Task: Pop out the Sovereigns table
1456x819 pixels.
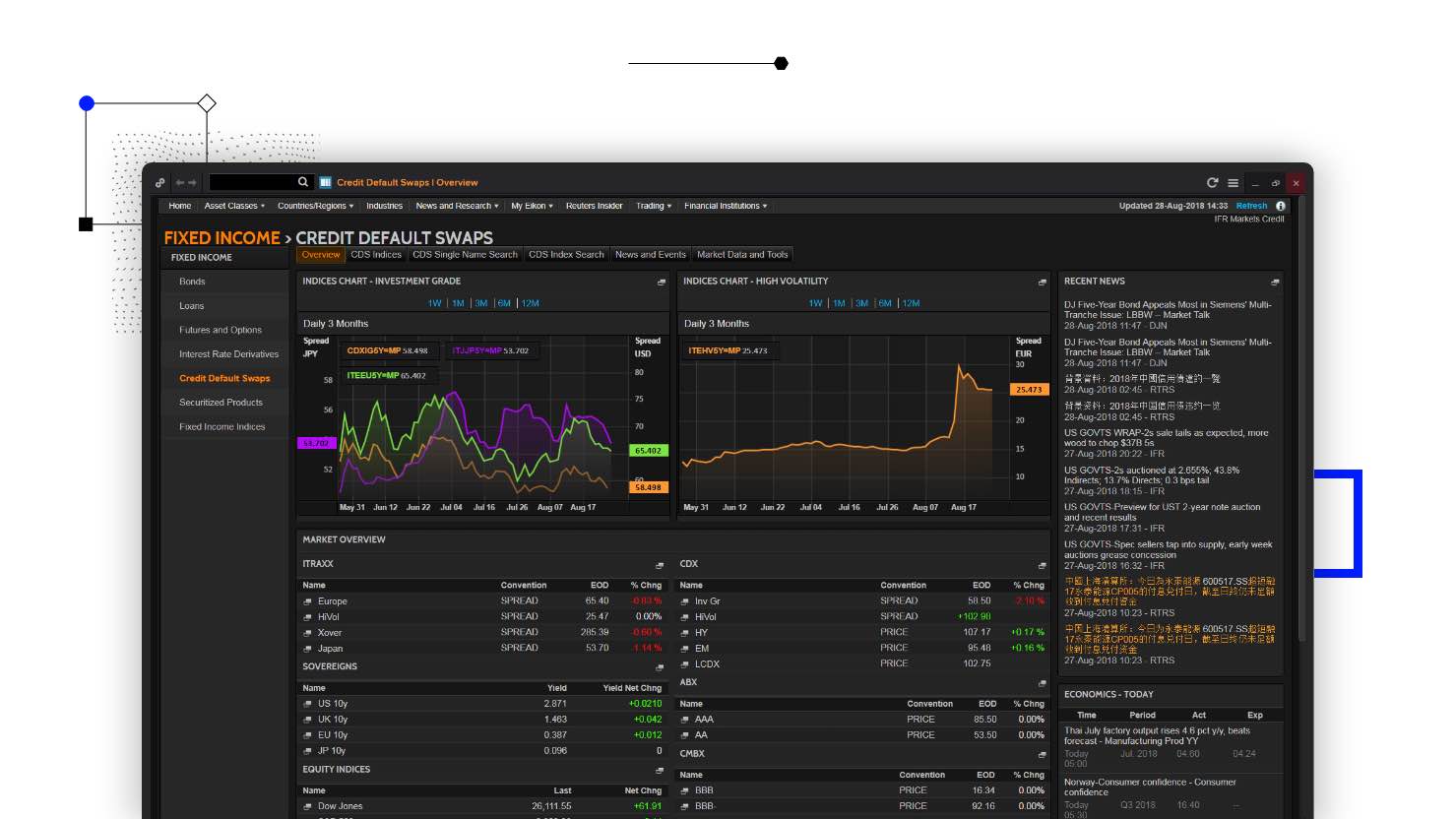Action: point(661,668)
